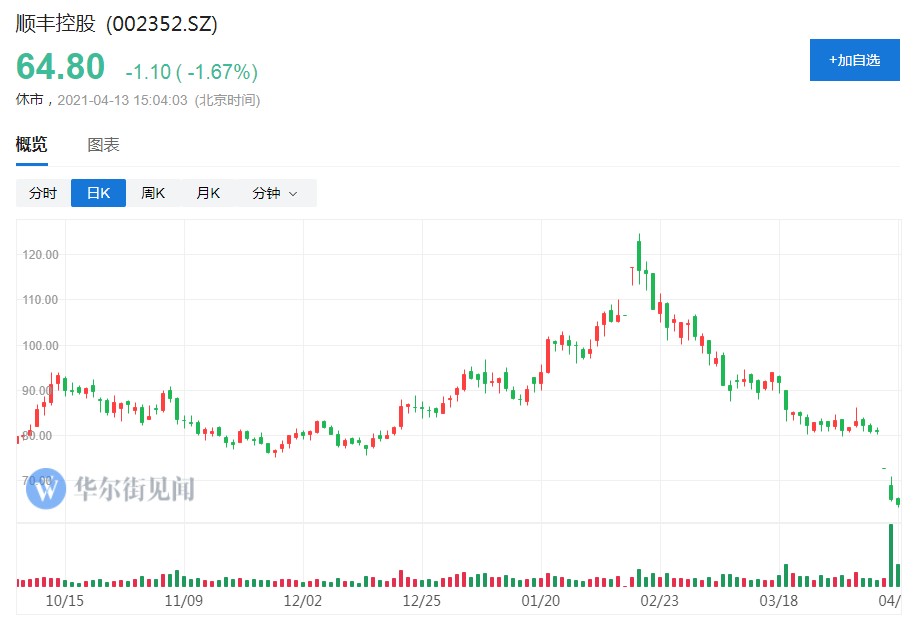The height and width of the screenshot is (624, 915).
Task: Click the stock code 002352.SZ
Action: pyautogui.click(x=162, y=24)
